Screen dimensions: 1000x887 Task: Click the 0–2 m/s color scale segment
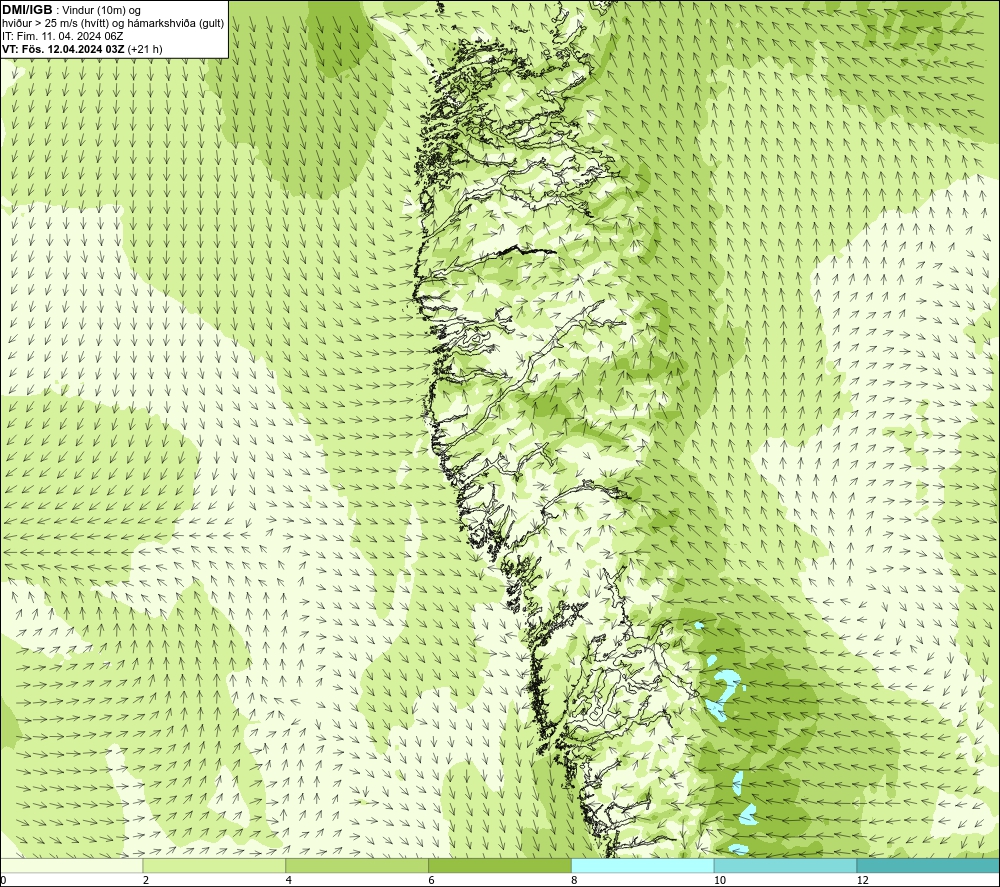71,865
